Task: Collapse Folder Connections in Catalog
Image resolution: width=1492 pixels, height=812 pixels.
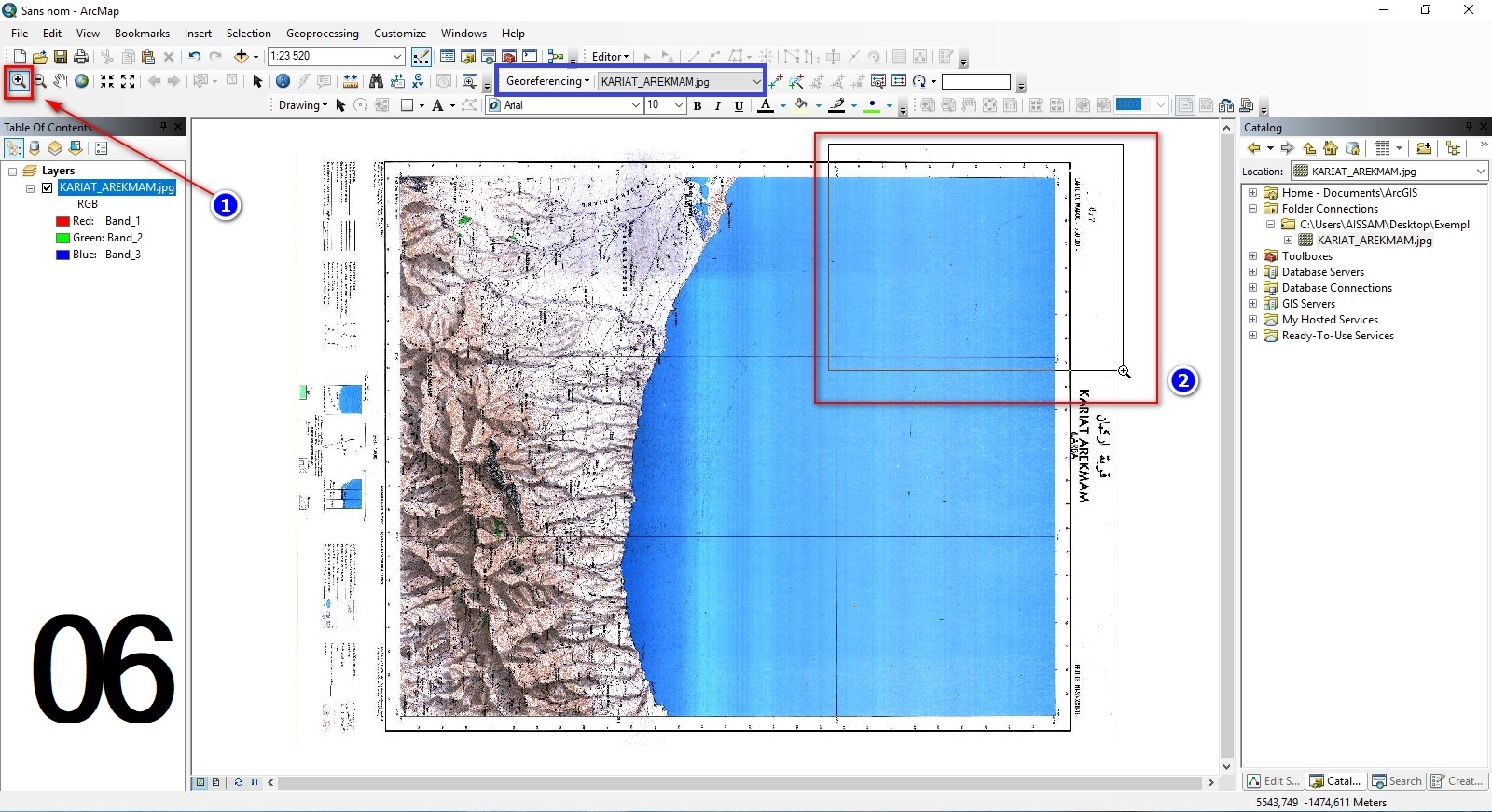Action: [1253, 209]
